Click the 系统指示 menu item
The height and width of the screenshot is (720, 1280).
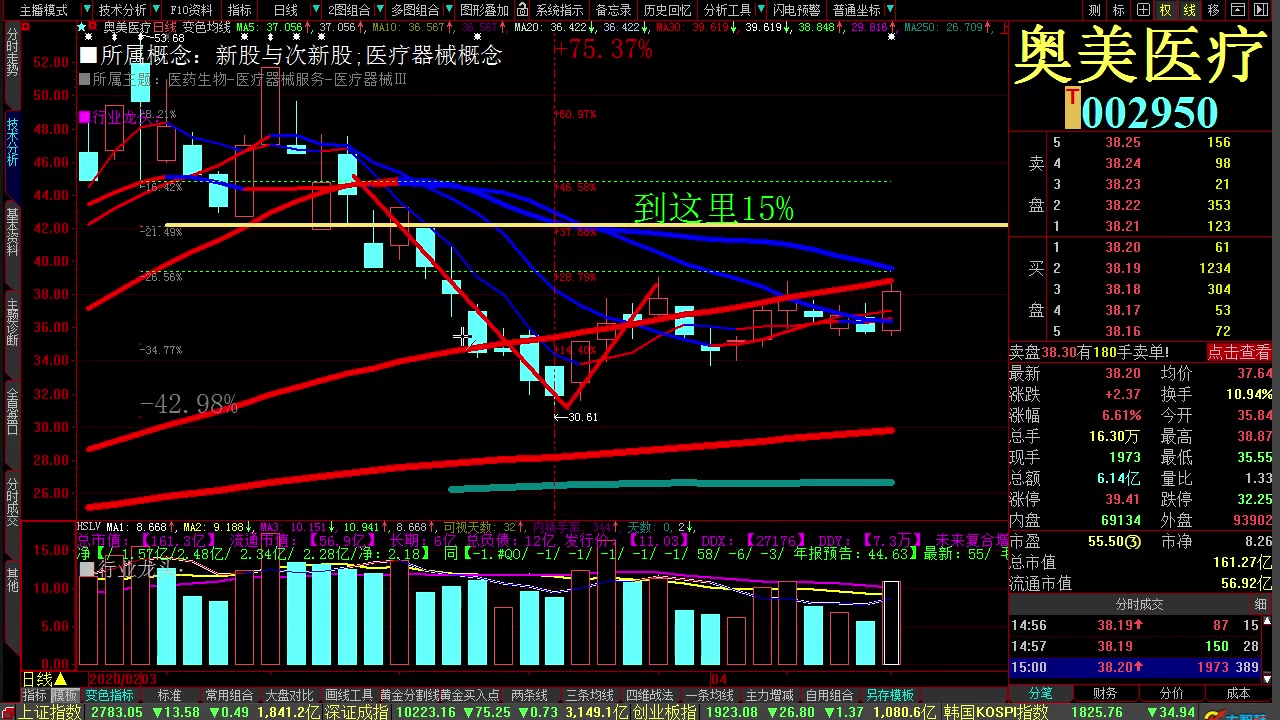pos(560,10)
